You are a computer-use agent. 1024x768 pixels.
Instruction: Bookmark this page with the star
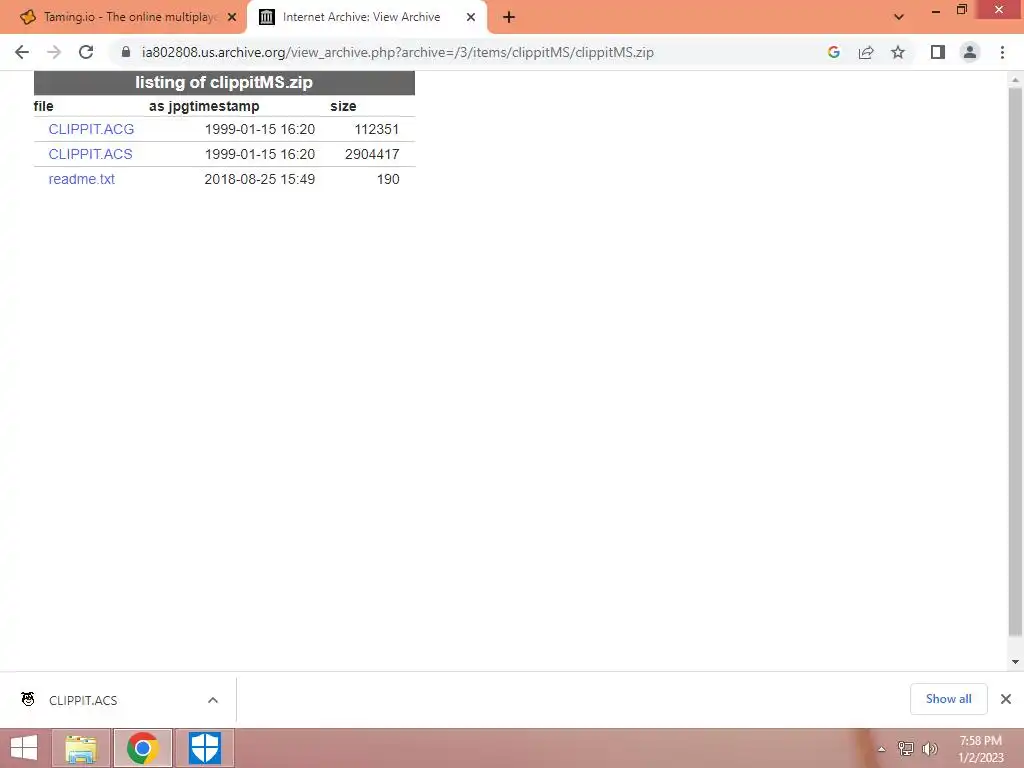(x=898, y=52)
